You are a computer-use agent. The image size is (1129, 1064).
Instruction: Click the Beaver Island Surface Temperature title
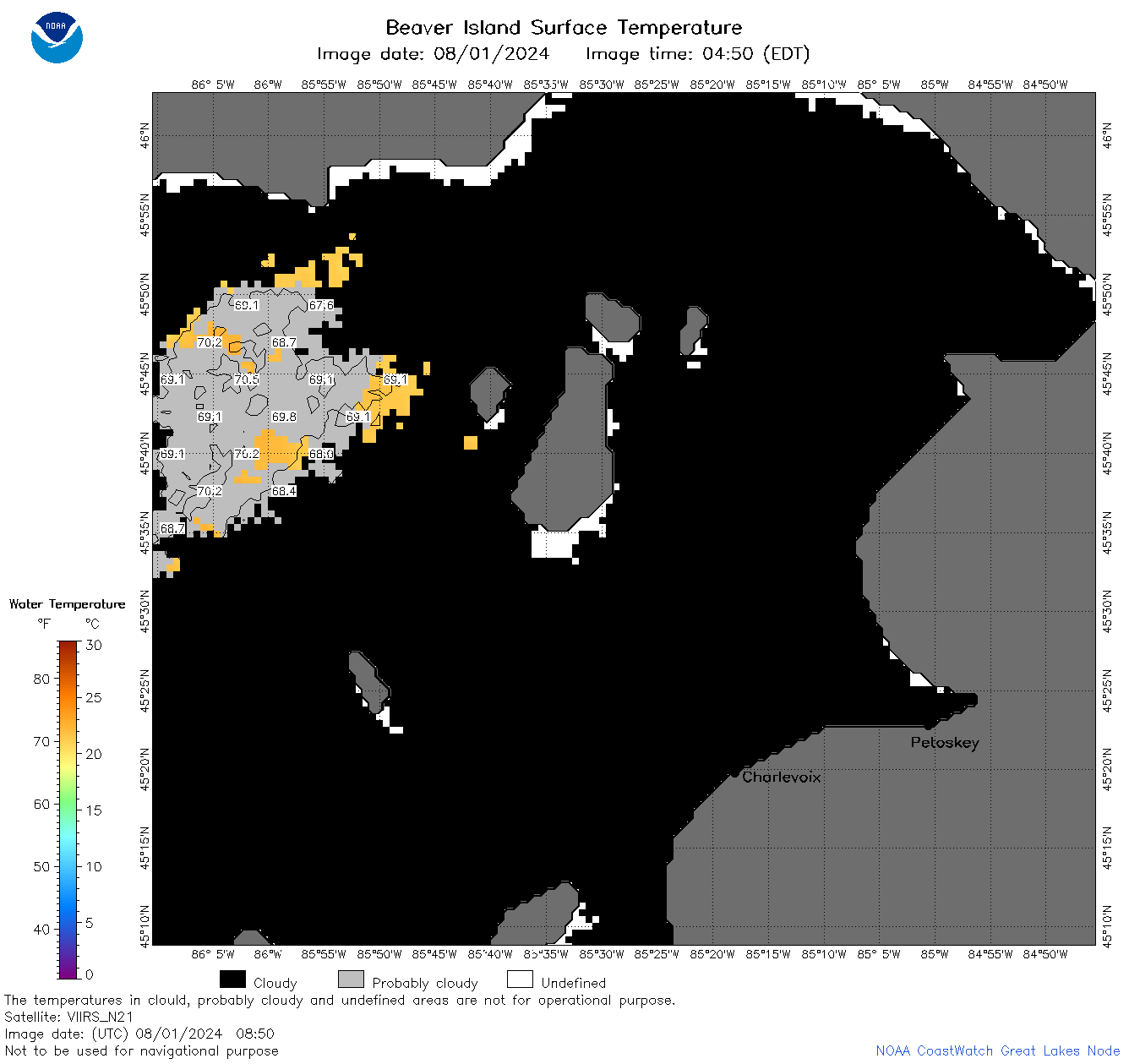(x=564, y=28)
